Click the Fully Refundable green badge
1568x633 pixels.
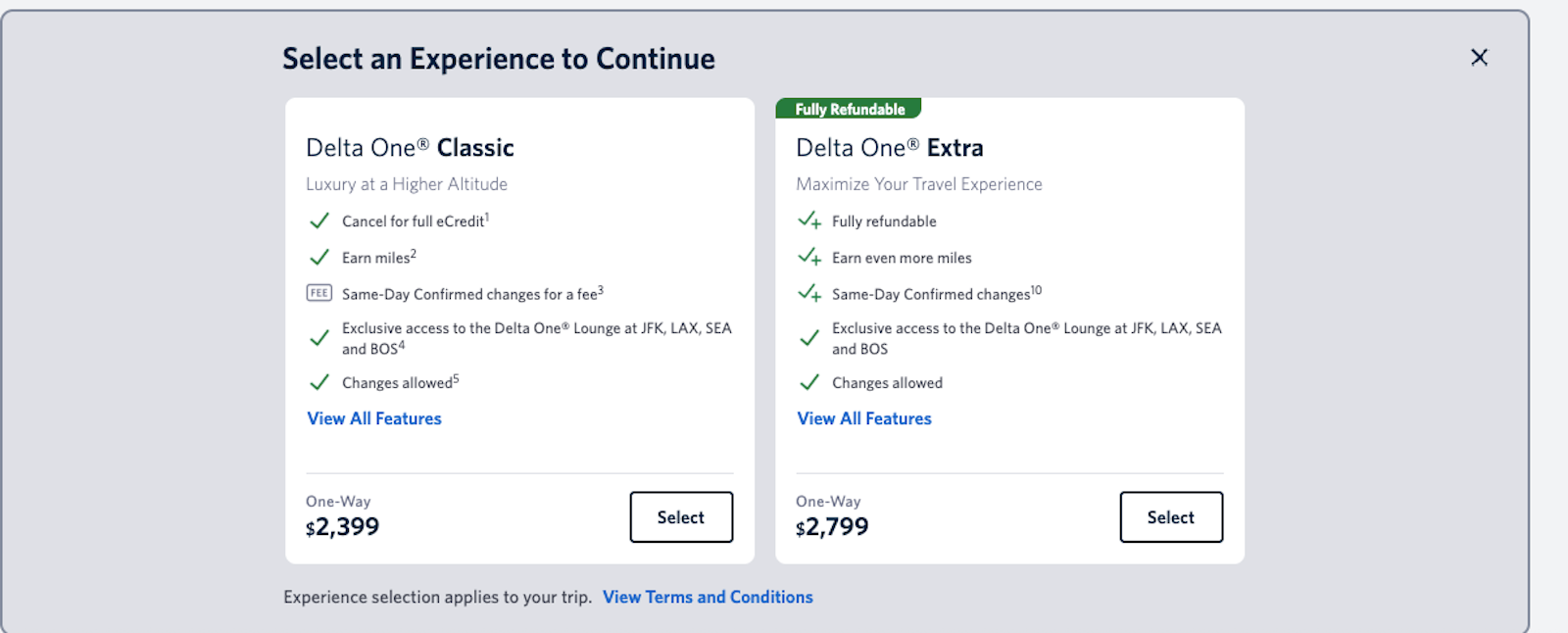[x=849, y=109]
